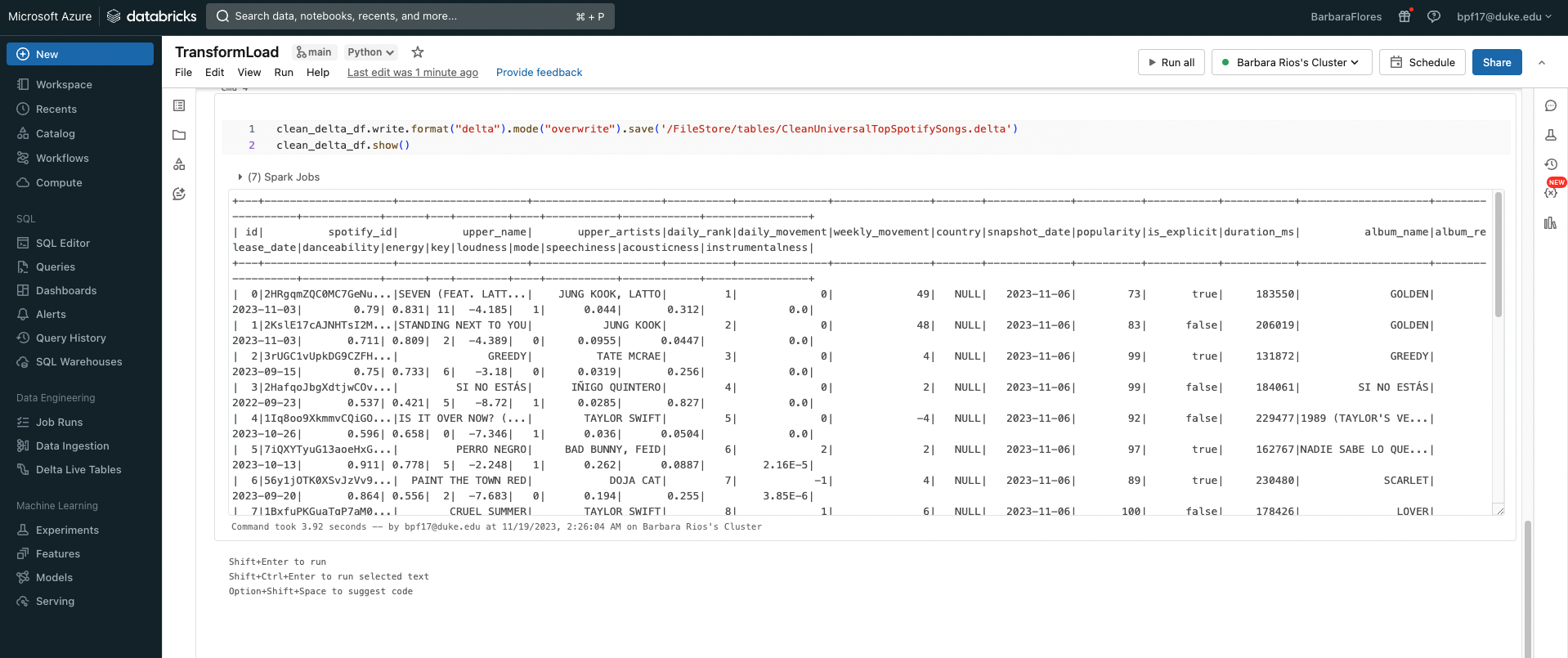The width and height of the screenshot is (1568, 658).
Task: Open the gift box what's new icon
Action: click(x=1404, y=16)
